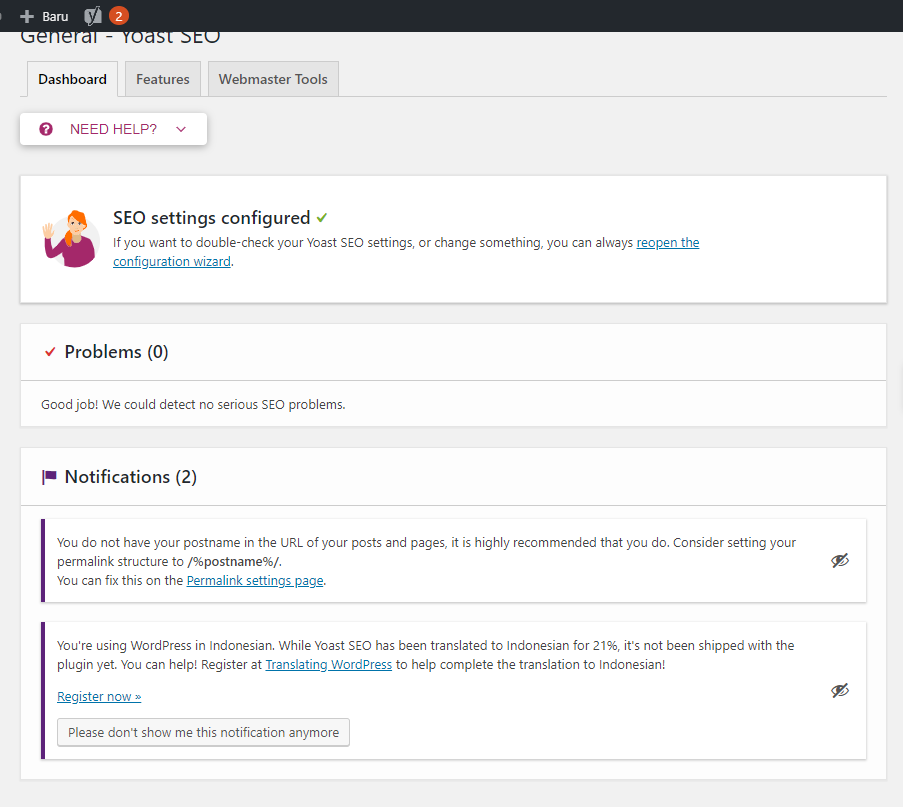
Task: Click the green checkmark after SEO settings configured
Action: tap(321, 218)
